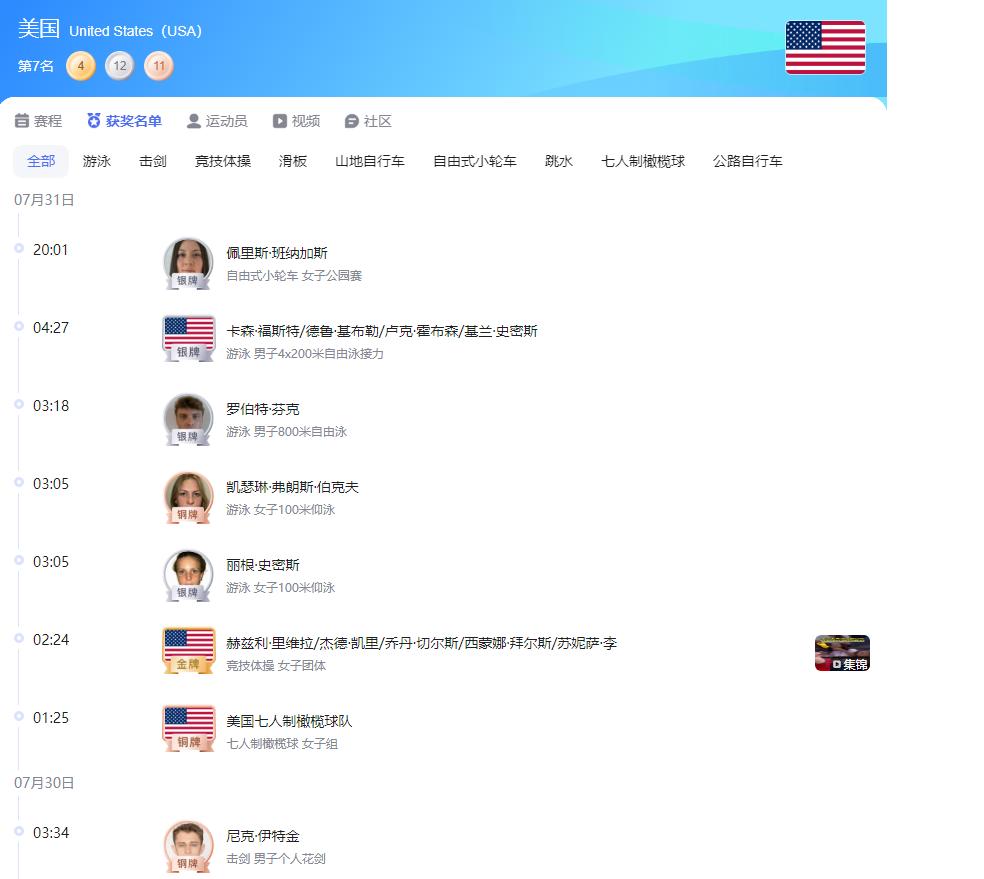The image size is (984, 879).
Task: Click event text 自由式小轮车 女子公园赛
Action: pyautogui.click(x=294, y=275)
